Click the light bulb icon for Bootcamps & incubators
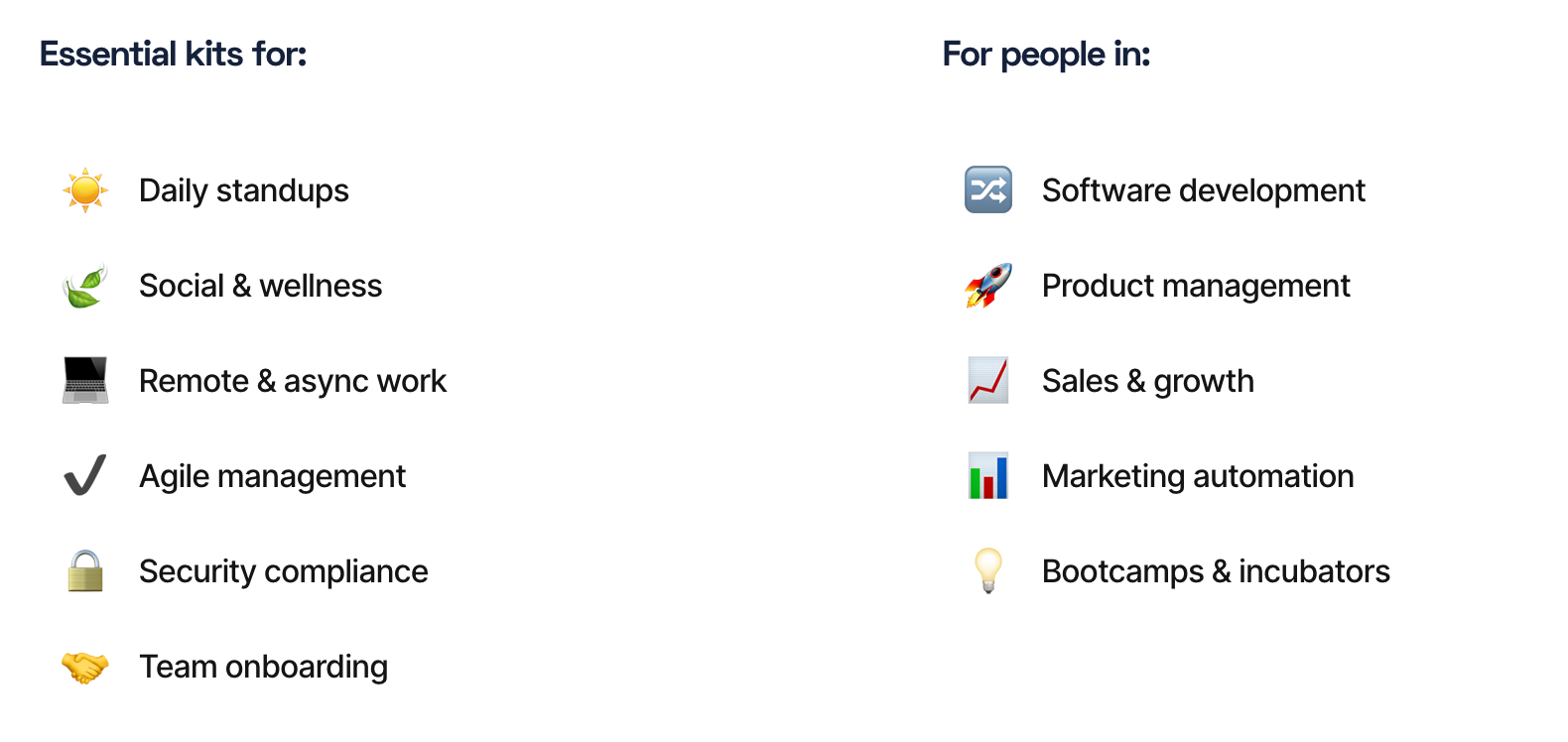Screen dimensions: 1568x742 (988, 570)
